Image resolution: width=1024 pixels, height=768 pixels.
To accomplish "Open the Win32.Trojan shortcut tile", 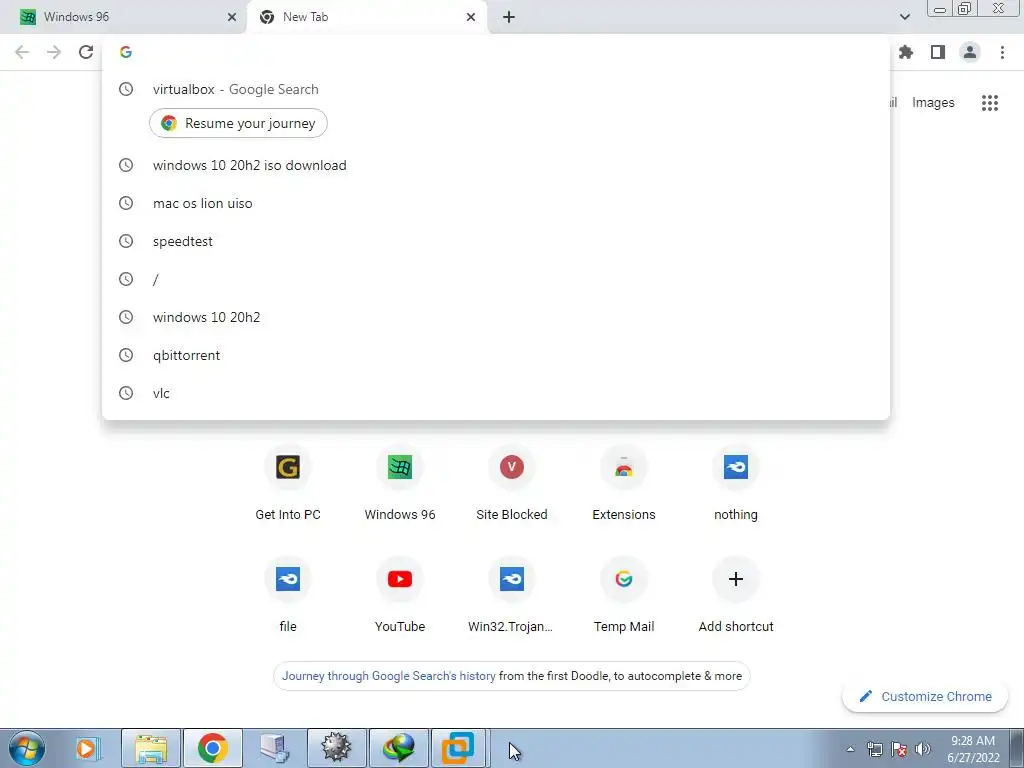I will pyautogui.click(x=512, y=596).
